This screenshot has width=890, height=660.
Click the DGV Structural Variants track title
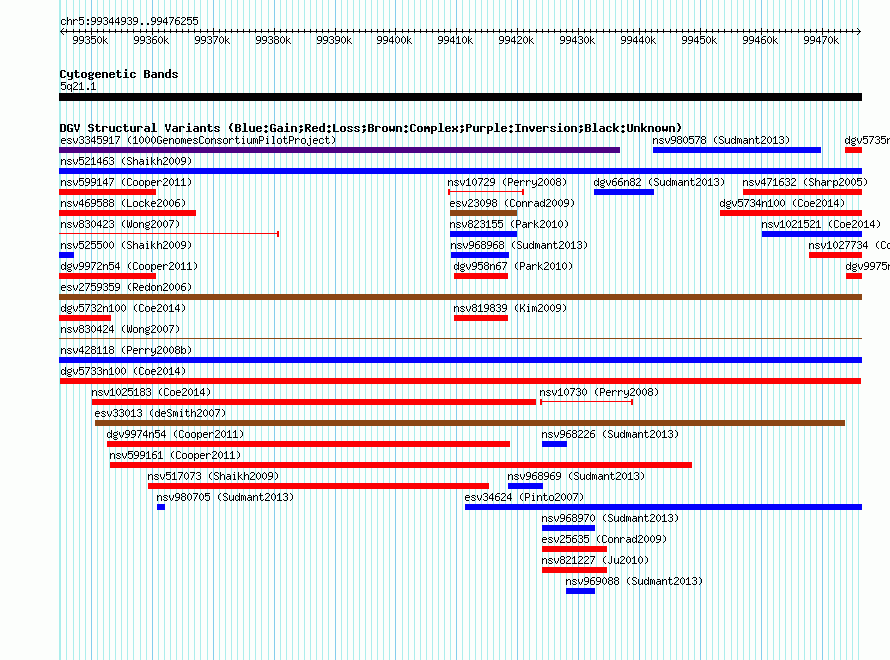(371, 128)
